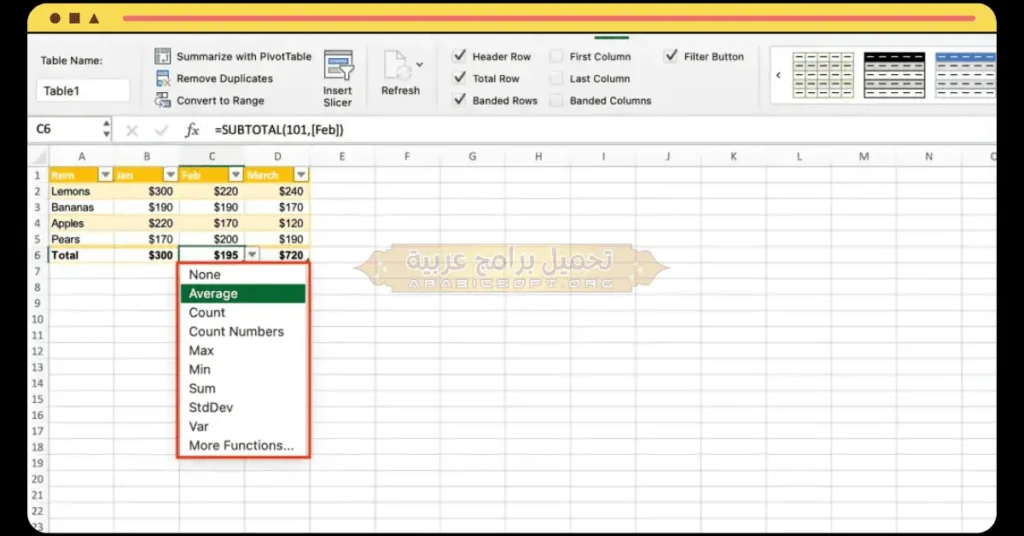Select None from the totals menu
Viewport: 1024px width, 536px height.
(x=243, y=275)
